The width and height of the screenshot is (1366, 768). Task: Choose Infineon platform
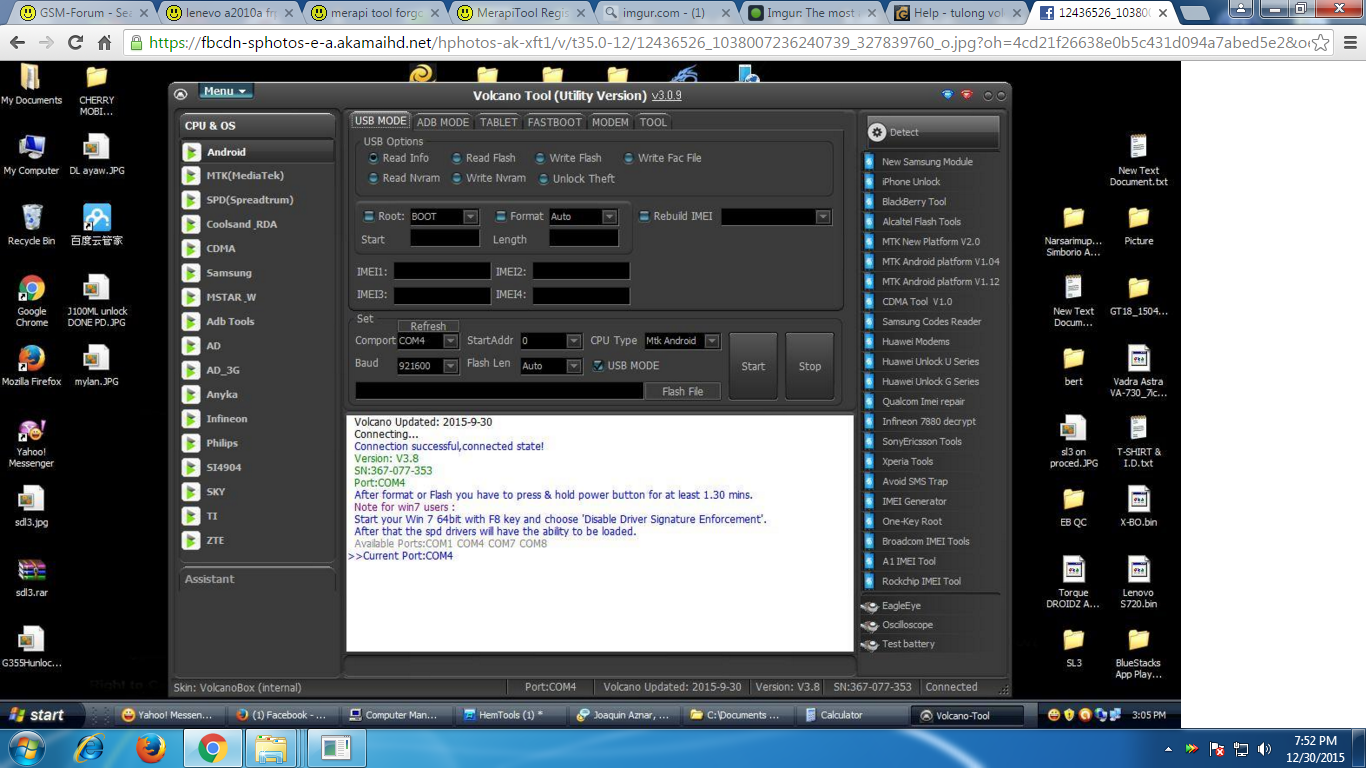pyautogui.click(x=257, y=419)
